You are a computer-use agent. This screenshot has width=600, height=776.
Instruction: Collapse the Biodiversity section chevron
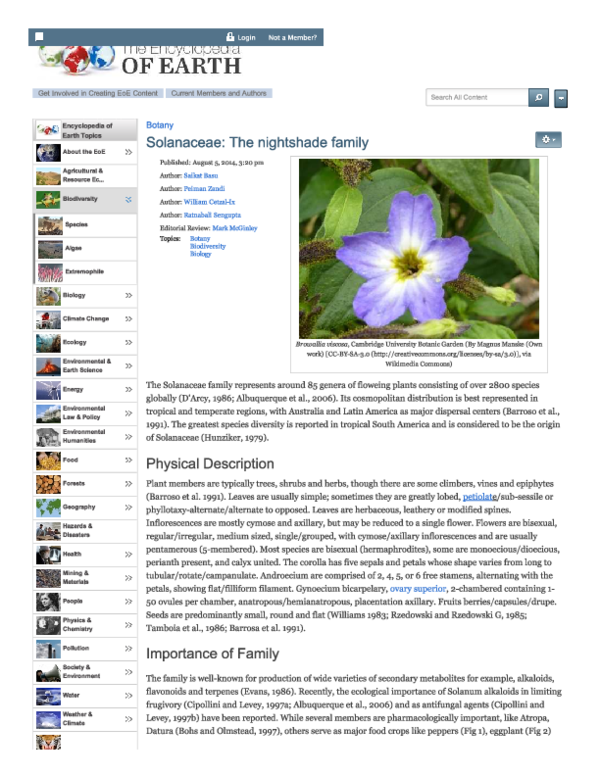[x=129, y=199]
